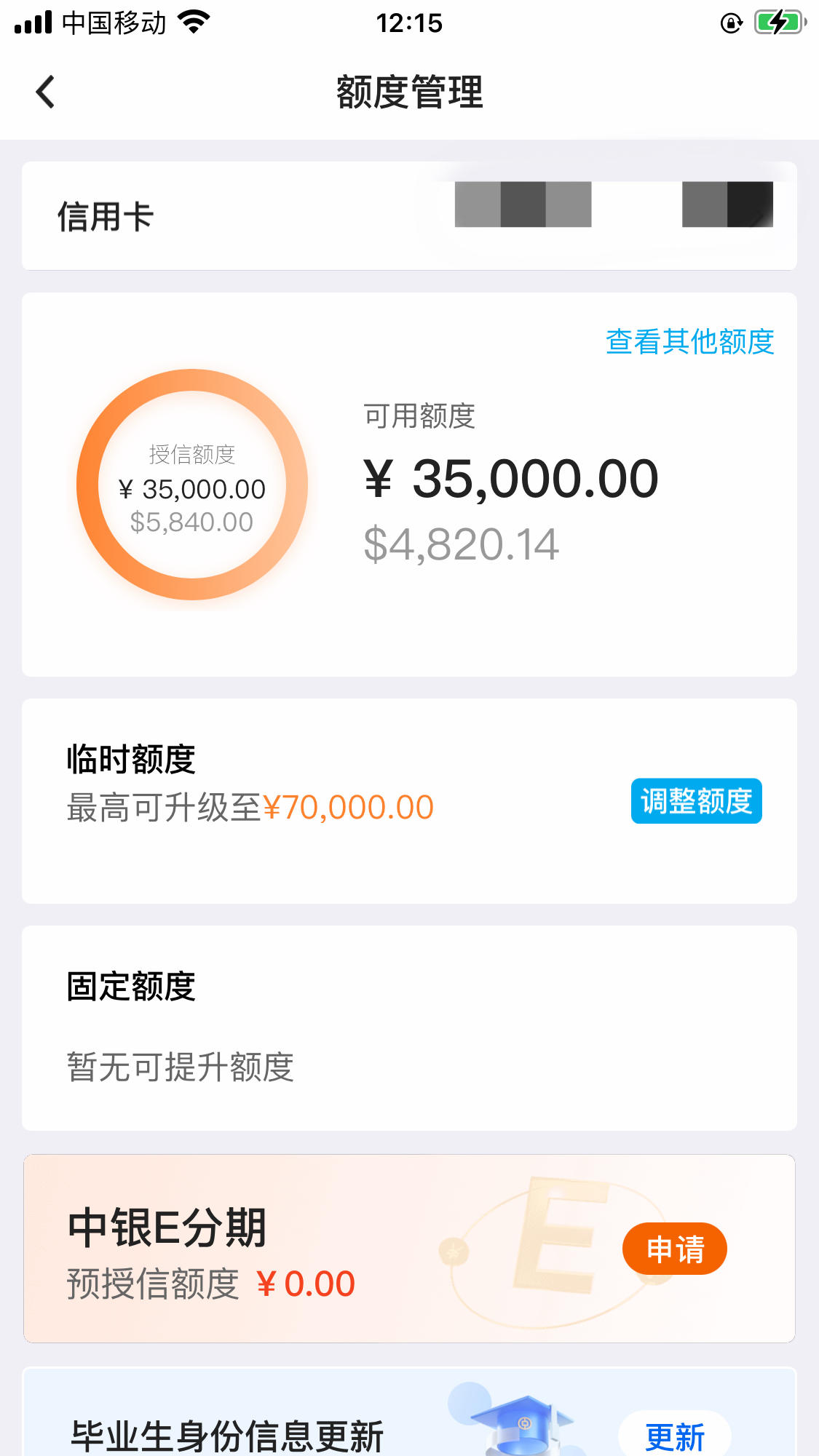The width and height of the screenshot is (819, 1456).
Task: Select the 信用卡 card row
Action: [409, 216]
